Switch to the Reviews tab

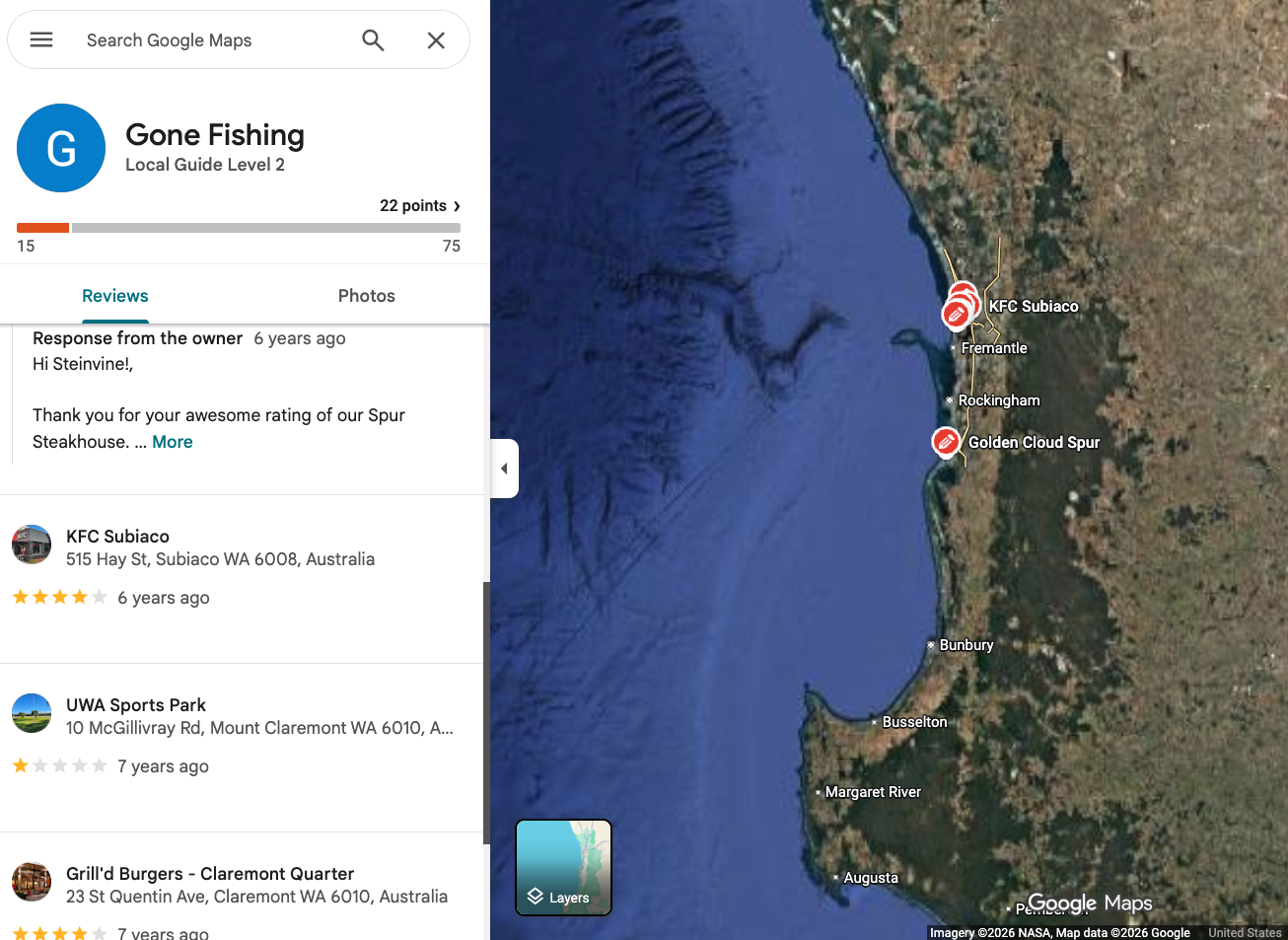tap(115, 296)
